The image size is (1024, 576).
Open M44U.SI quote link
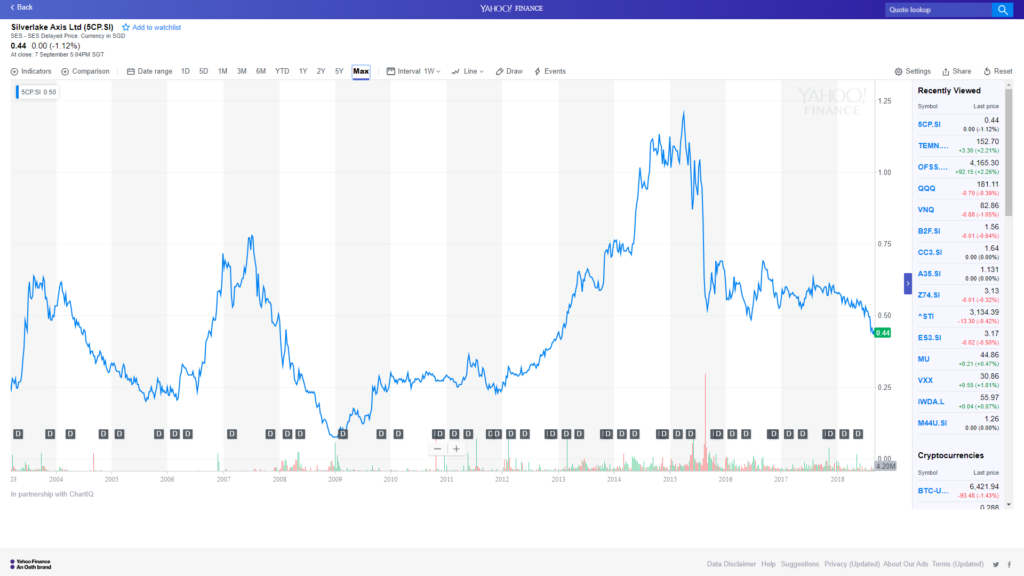(932, 423)
